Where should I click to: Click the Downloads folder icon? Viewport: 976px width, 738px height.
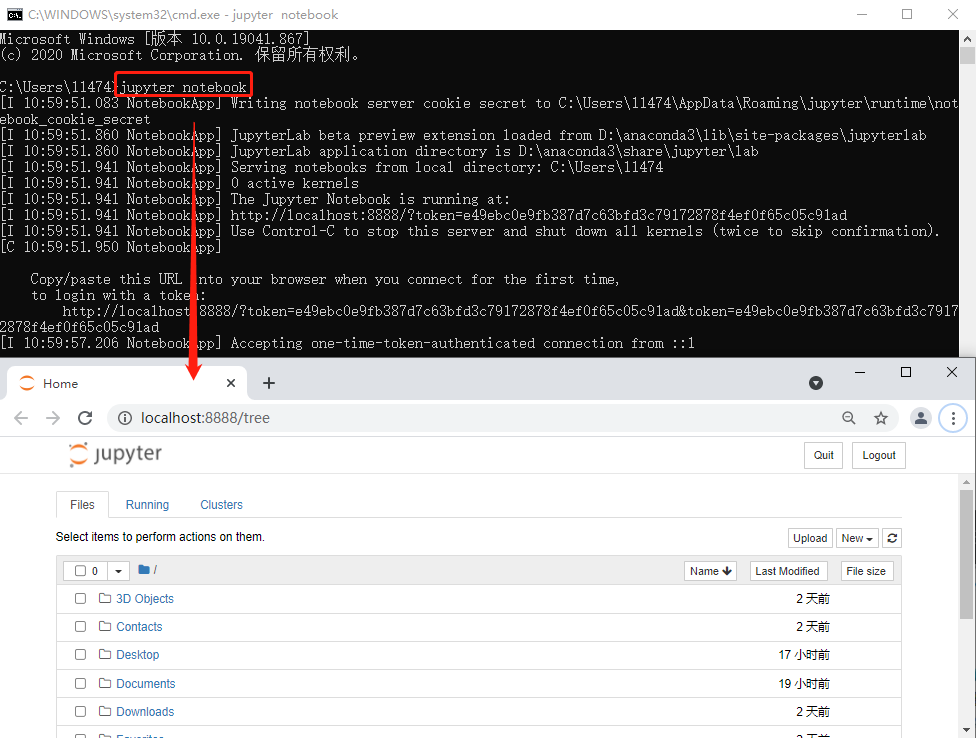(x=105, y=711)
